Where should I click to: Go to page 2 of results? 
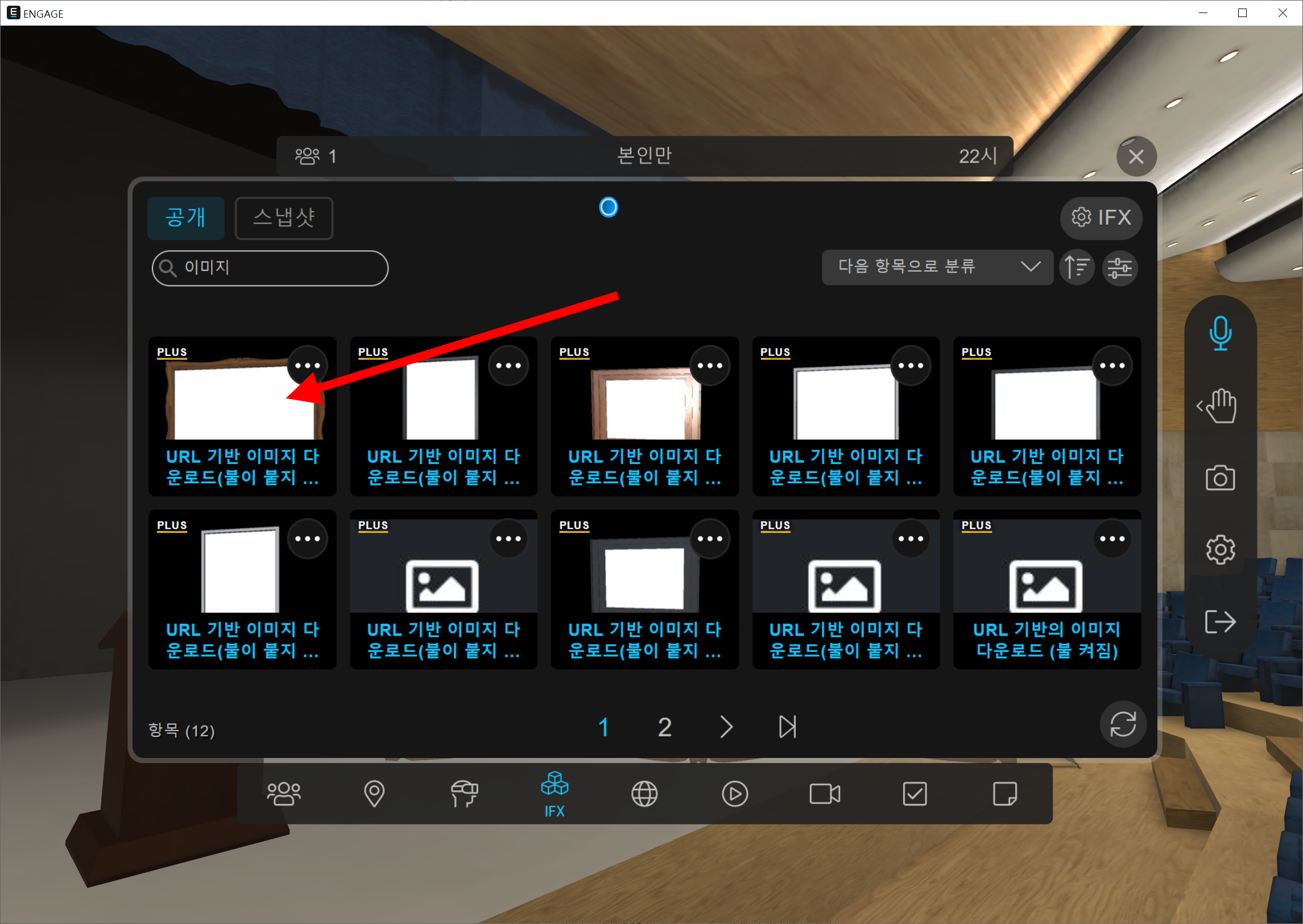(665, 727)
